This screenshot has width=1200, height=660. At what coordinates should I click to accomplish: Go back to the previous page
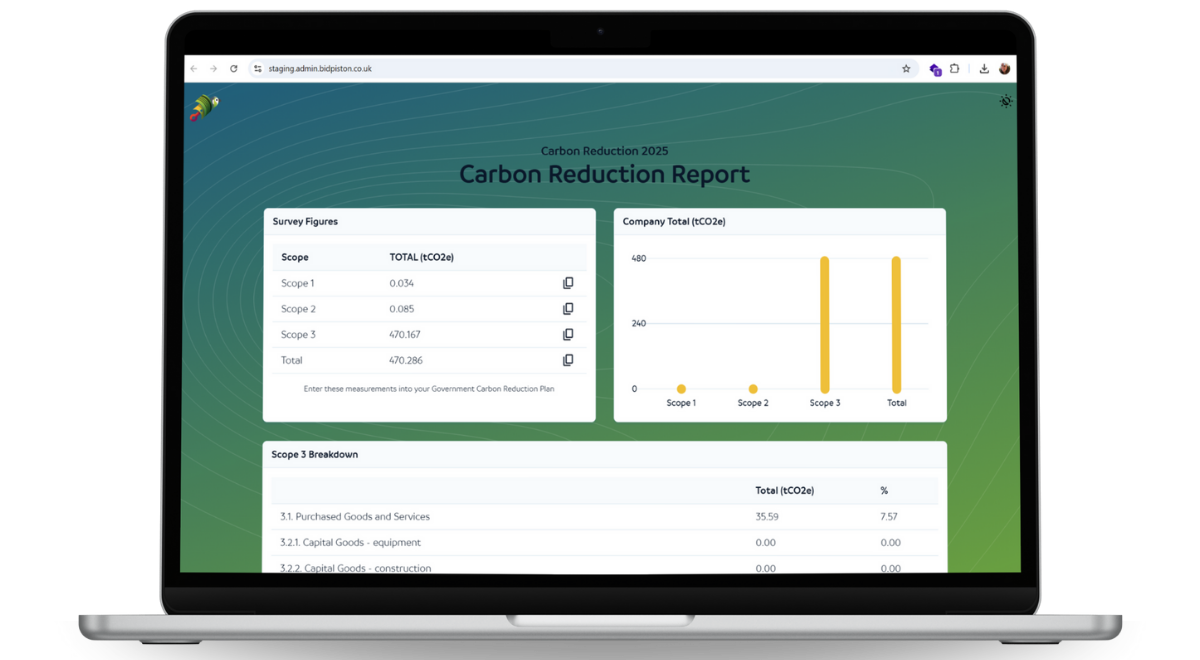pos(194,69)
